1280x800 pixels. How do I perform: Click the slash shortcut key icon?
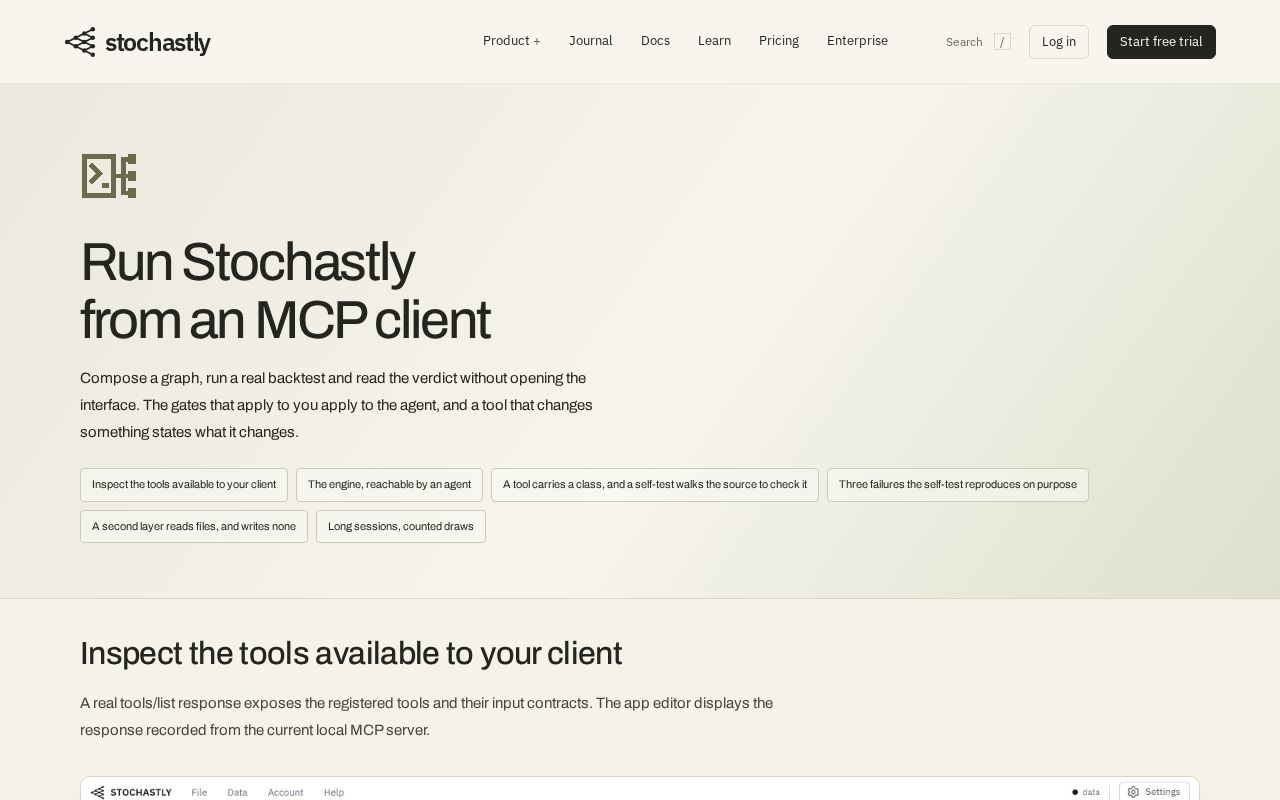tap(1002, 42)
